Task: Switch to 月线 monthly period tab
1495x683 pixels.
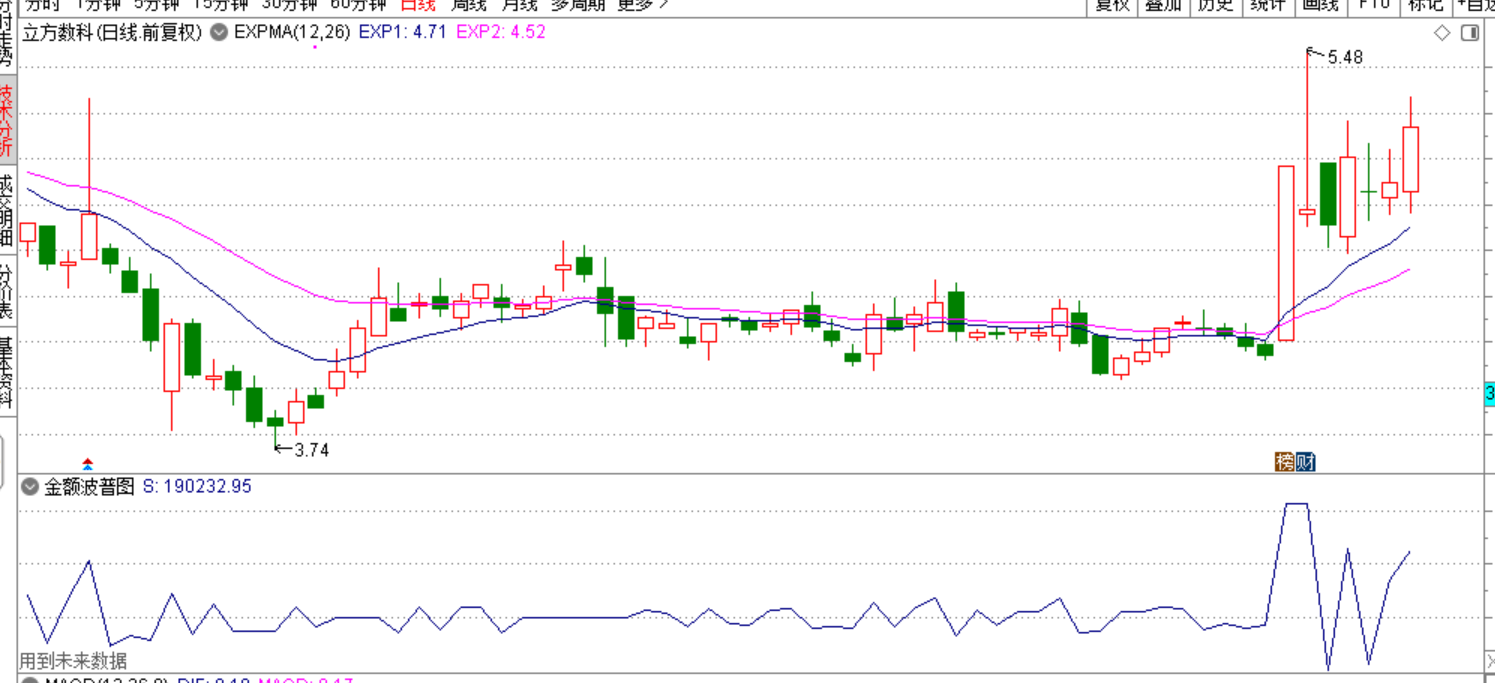Action: tap(518, 5)
